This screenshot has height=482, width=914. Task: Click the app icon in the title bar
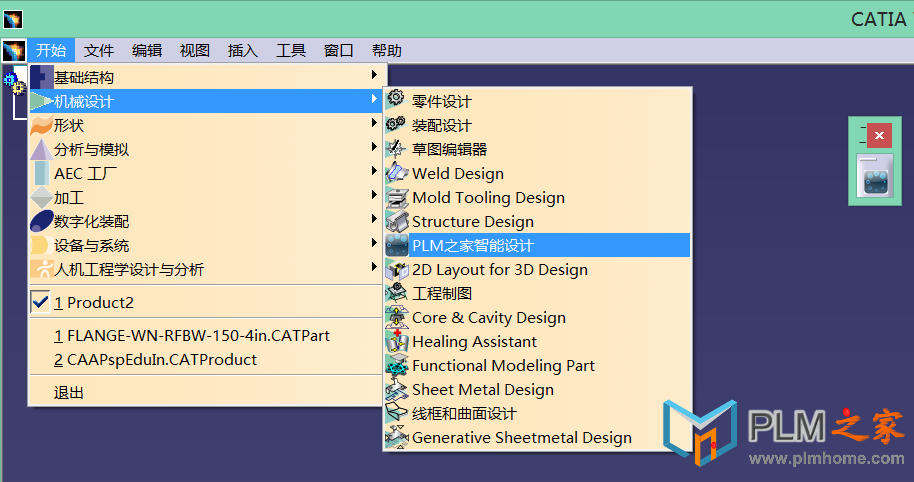click(13, 19)
